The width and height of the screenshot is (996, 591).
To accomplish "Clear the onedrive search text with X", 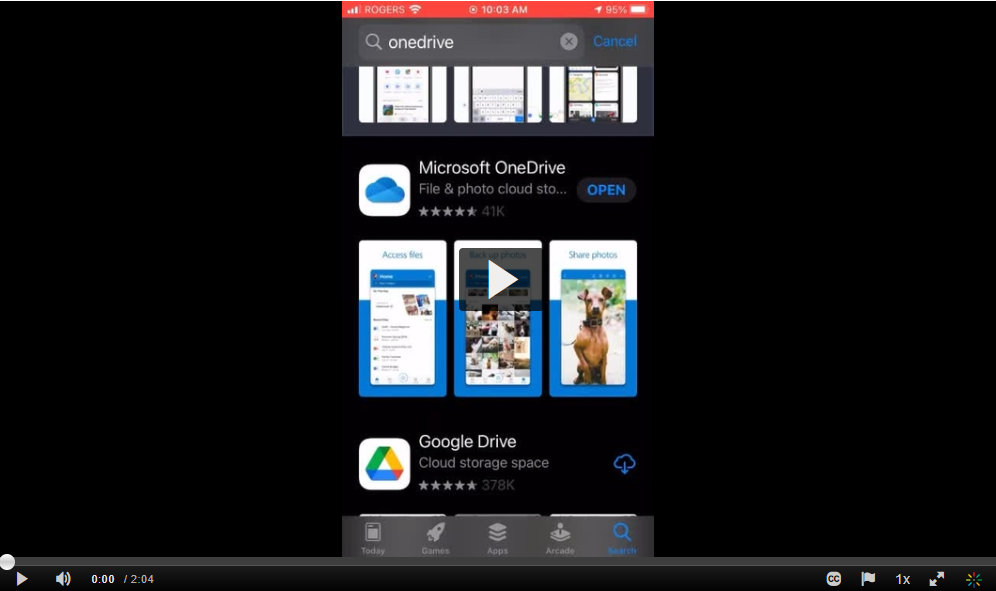I will (569, 42).
